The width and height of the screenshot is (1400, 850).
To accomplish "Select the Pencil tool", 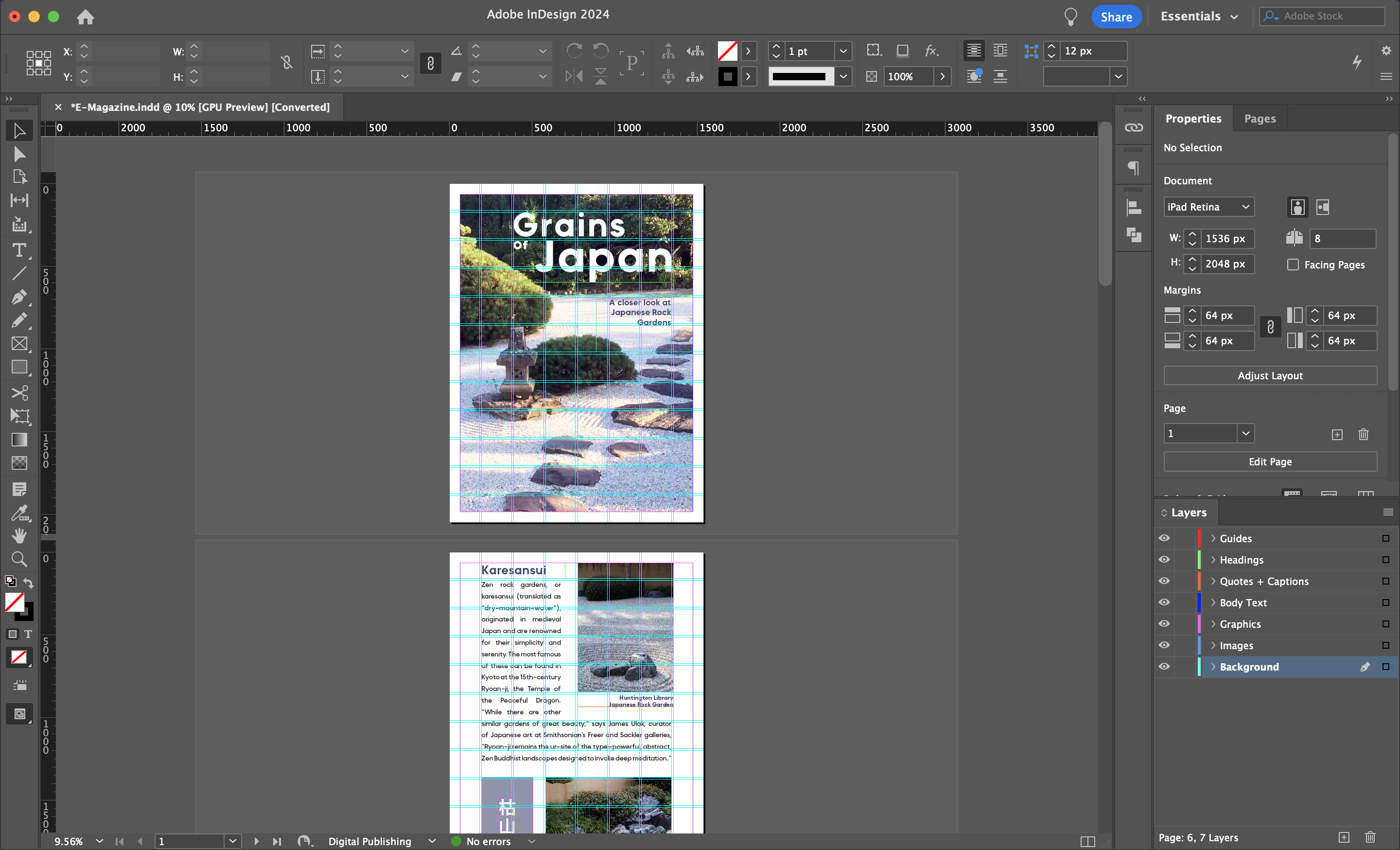I will [19, 320].
